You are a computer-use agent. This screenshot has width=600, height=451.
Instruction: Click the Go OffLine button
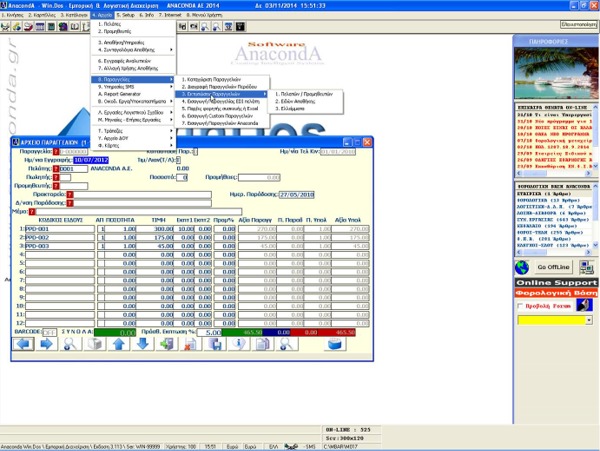[x=553, y=267]
